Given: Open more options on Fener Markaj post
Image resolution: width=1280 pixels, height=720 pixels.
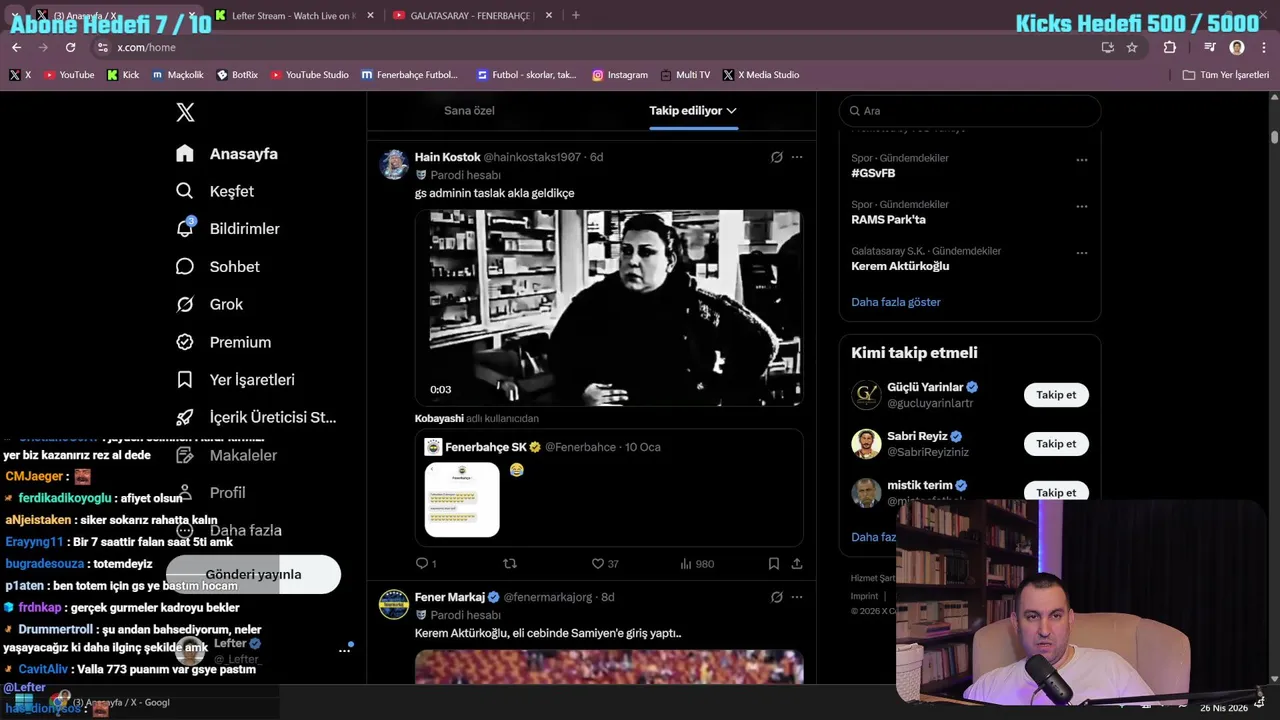Looking at the screenshot, I should [797, 597].
